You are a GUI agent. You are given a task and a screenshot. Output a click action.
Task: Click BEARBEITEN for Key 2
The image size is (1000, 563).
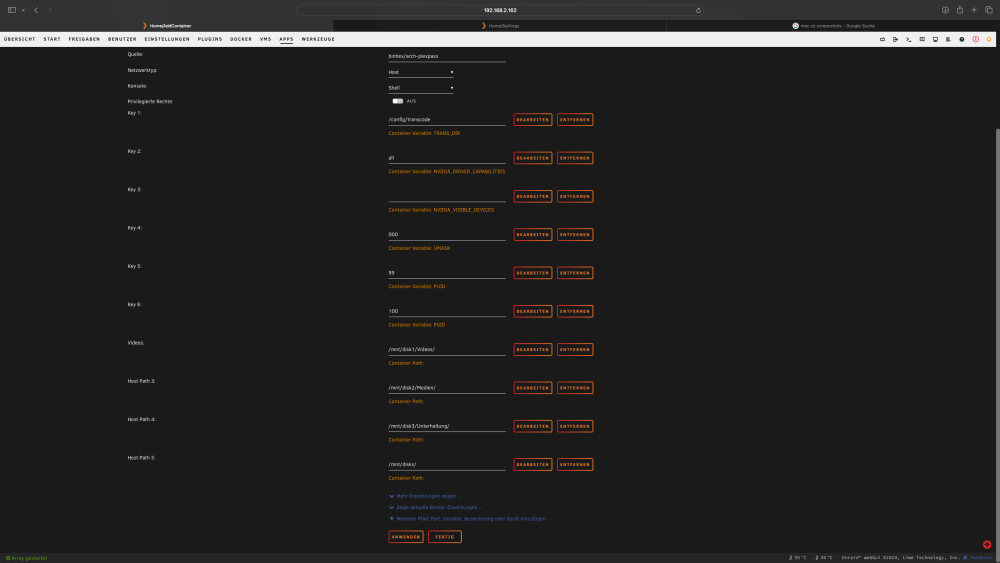coord(533,157)
